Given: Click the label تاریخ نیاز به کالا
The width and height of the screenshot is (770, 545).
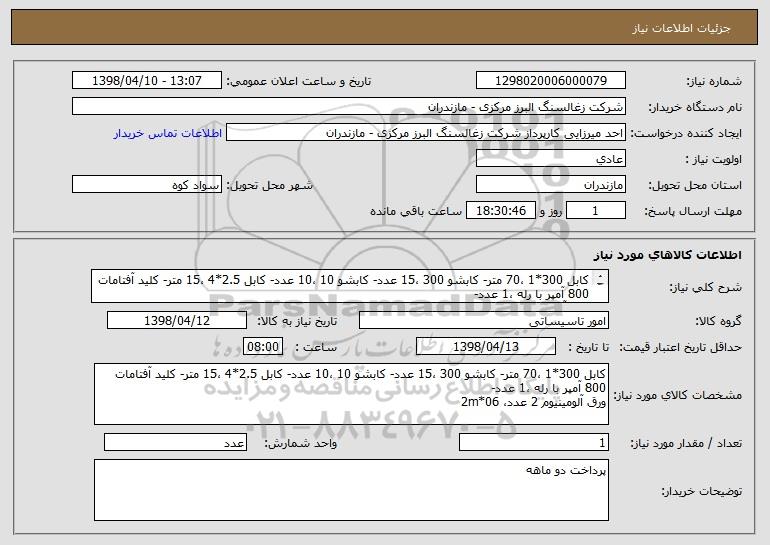Looking at the screenshot, I should pos(297,321).
